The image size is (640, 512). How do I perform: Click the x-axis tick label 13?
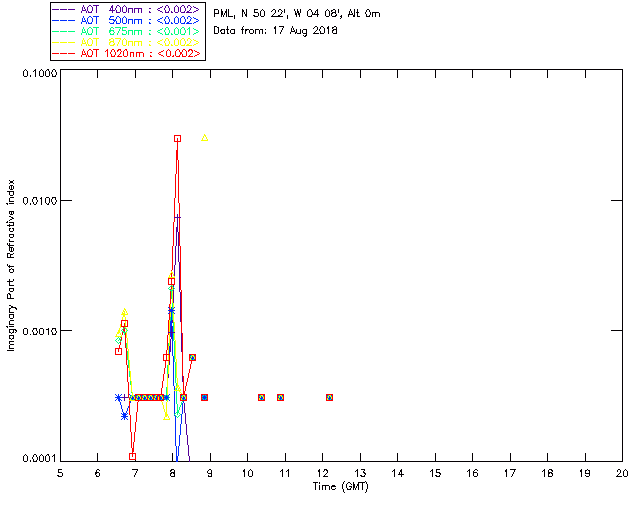coord(360,473)
